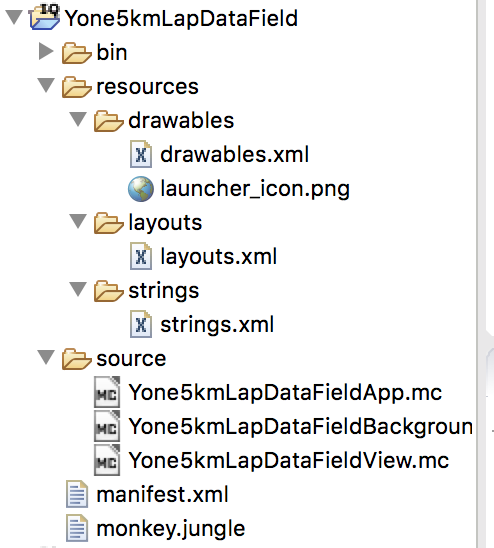Screen dimensions: 494x548
Task: Select launcher_icon.png file name
Action: coord(255,189)
